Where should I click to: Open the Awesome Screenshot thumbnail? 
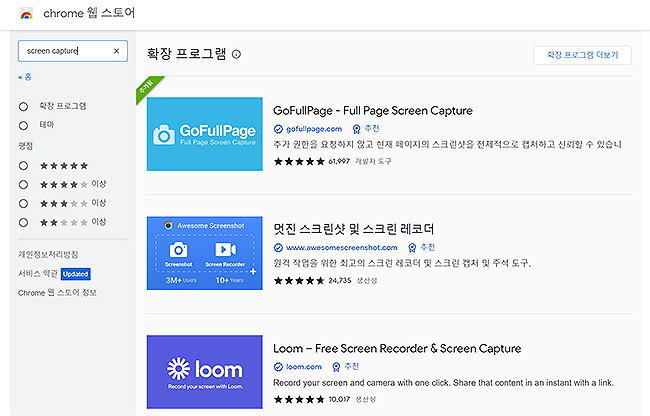tap(204, 253)
